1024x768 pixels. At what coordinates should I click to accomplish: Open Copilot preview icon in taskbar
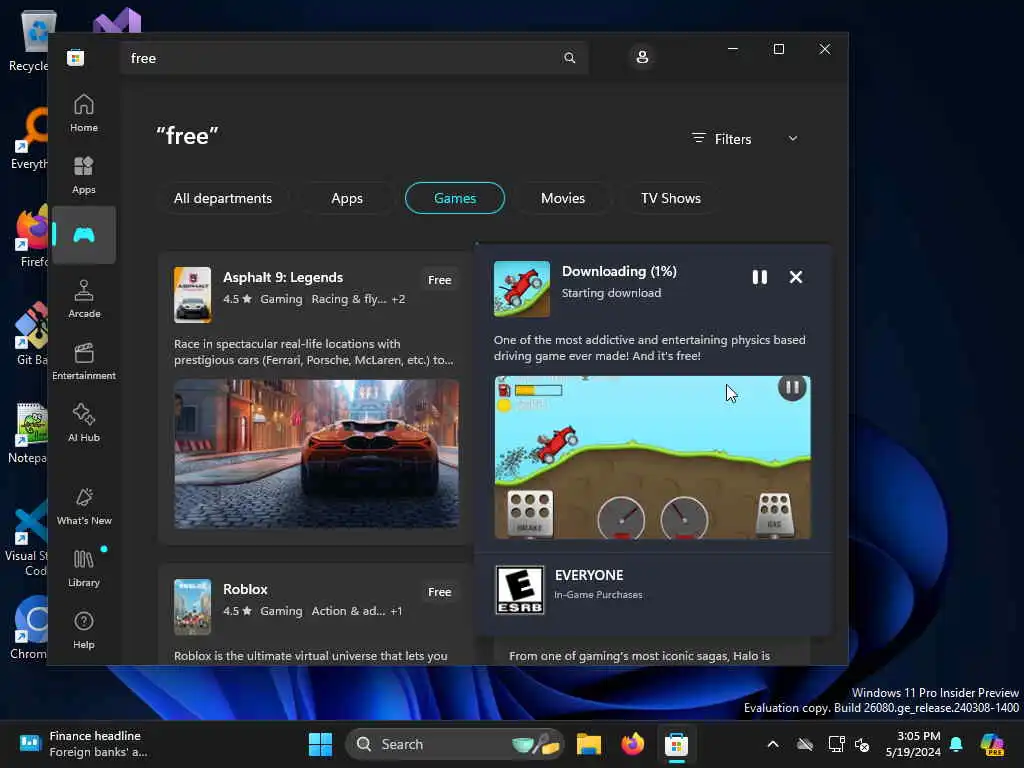coord(992,744)
